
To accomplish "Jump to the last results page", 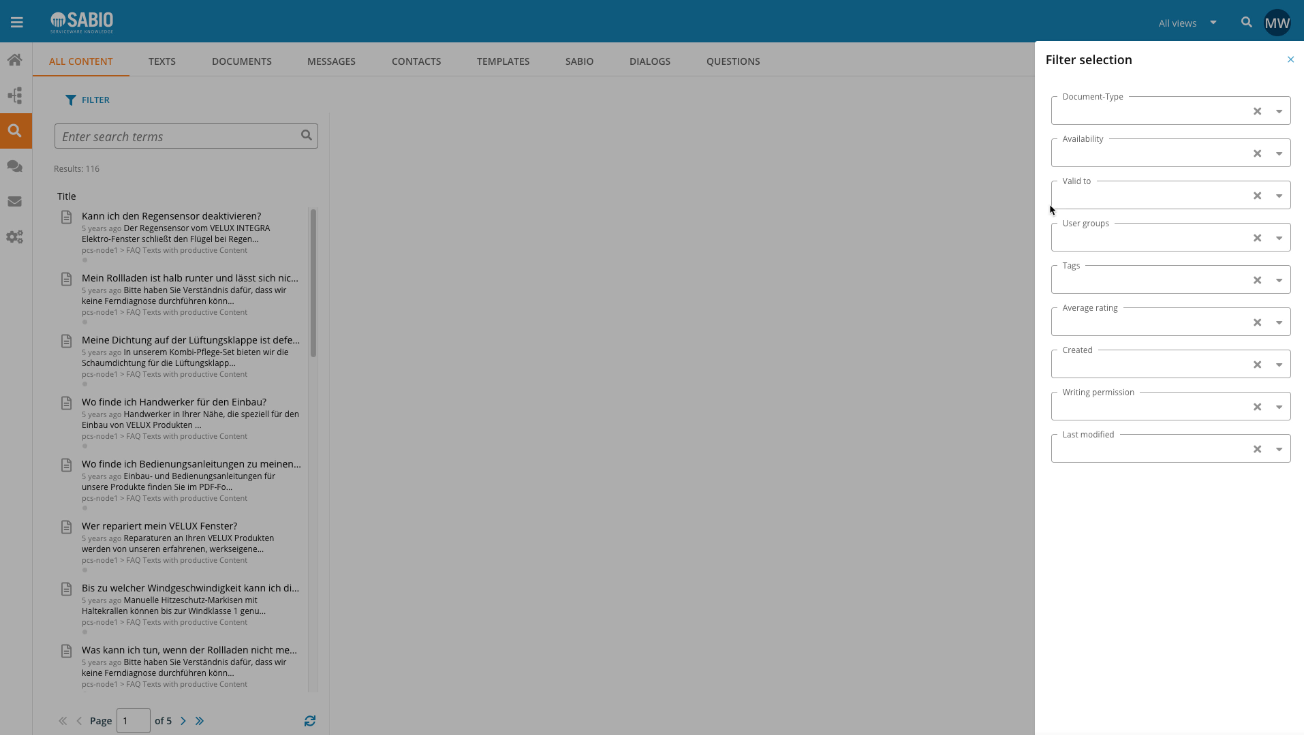I will pos(200,720).
